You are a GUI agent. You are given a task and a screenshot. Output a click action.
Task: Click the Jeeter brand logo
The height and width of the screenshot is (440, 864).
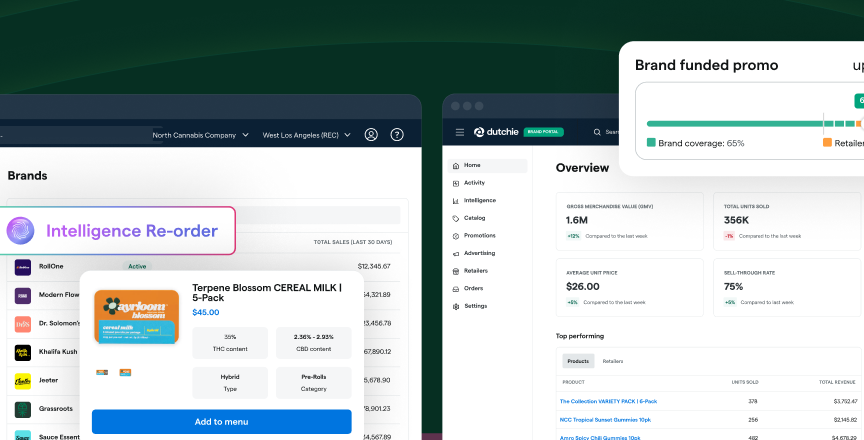click(x=23, y=381)
